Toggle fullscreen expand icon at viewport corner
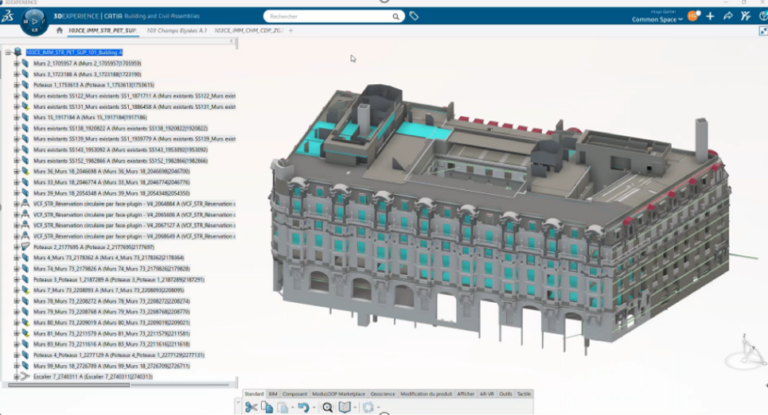 (763, 31)
